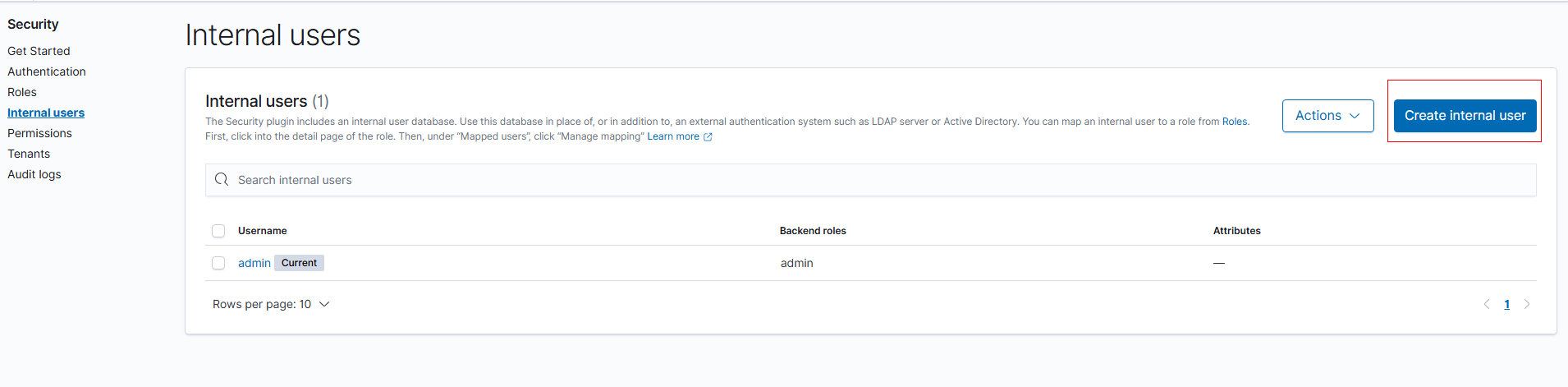Screen dimensions: 1568x387
Task: Open the admin user link
Action: point(254,263)
